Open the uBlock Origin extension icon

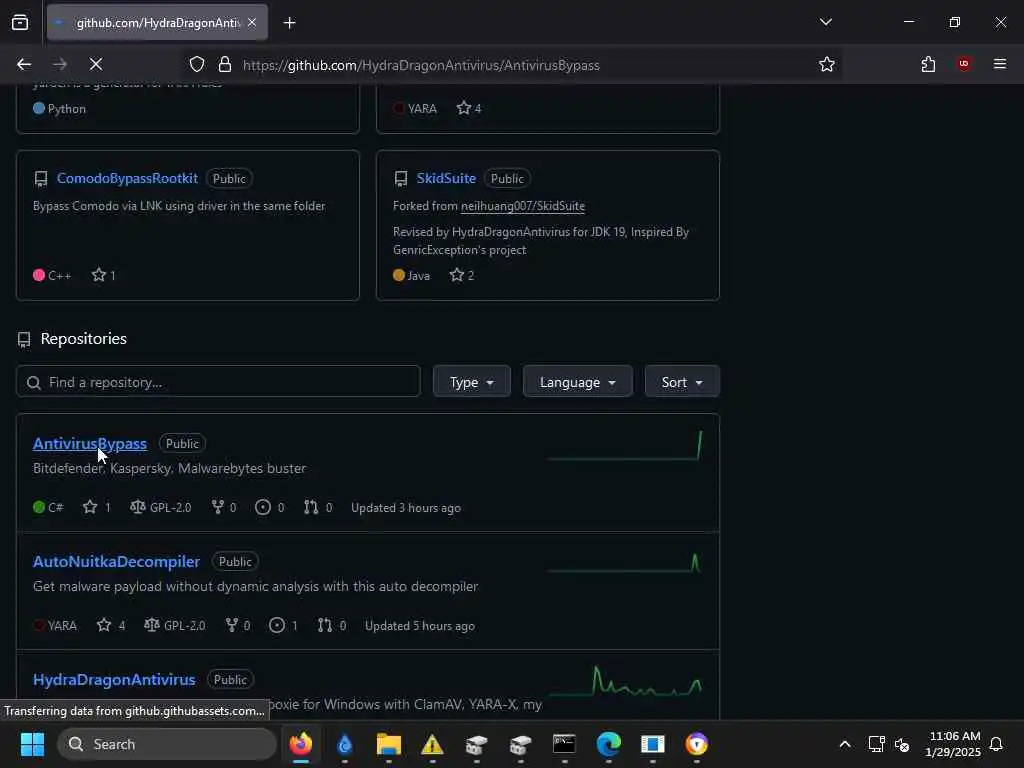coord(964,64)
